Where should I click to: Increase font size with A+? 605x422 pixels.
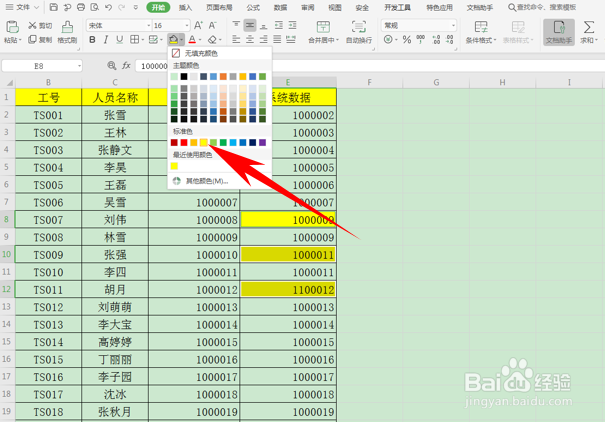click(x=198, y=25)
